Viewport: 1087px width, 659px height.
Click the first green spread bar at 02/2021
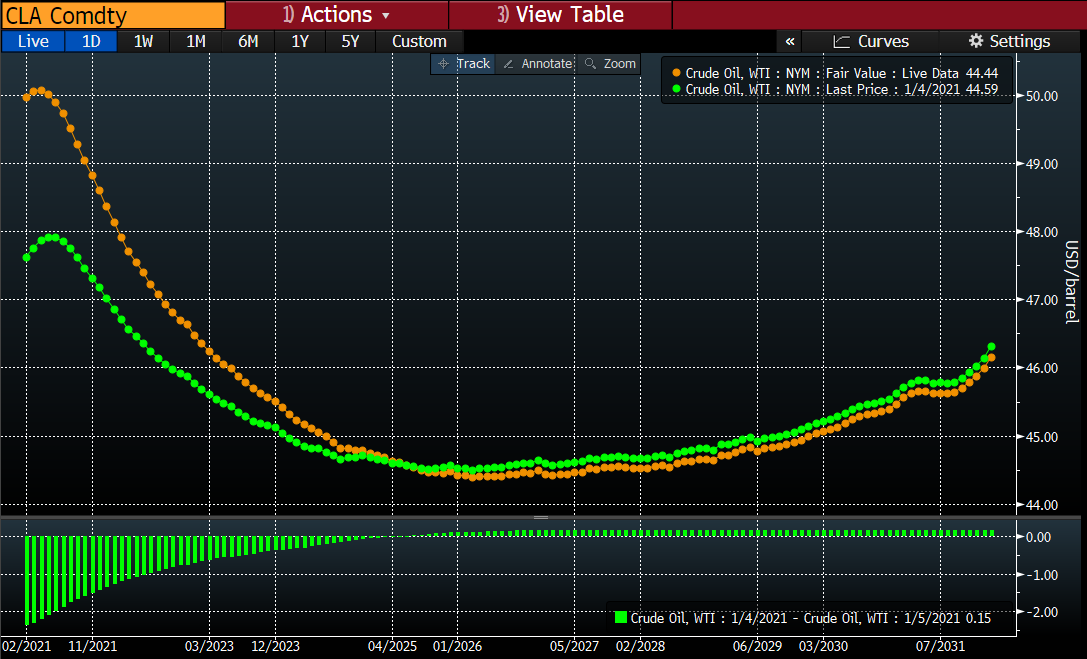pyautogui.click(x=27, y=581)
